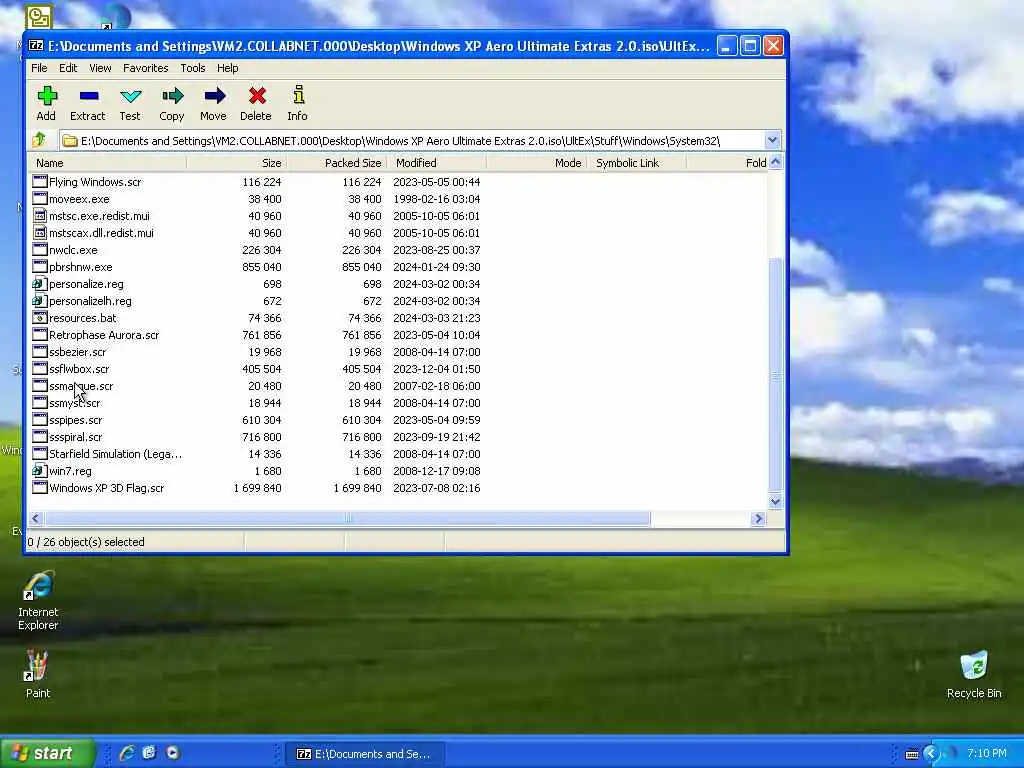Open the Help menu

[227, 68]
